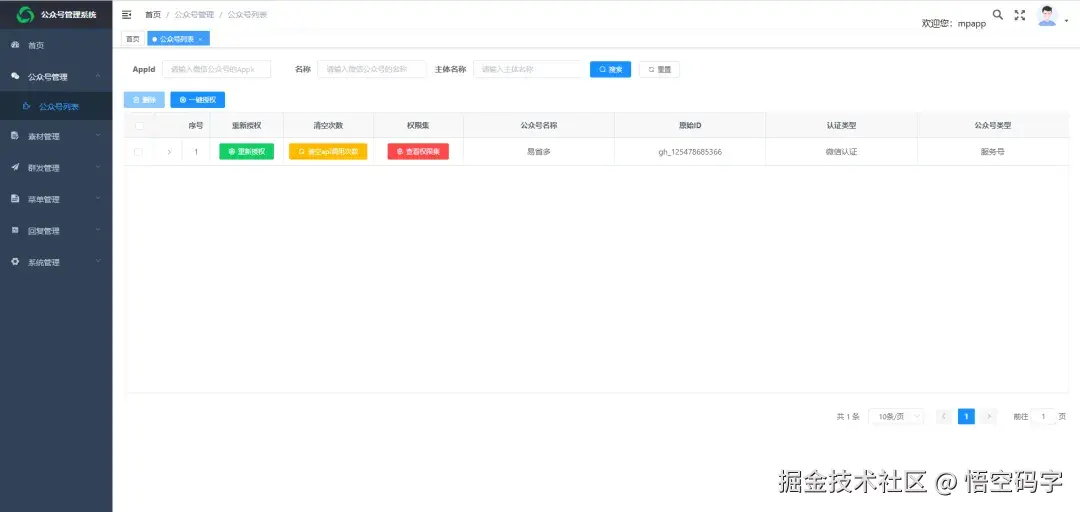
Task: Expand the 菜单管理 sidebar menu
Action: click(56, 199)
